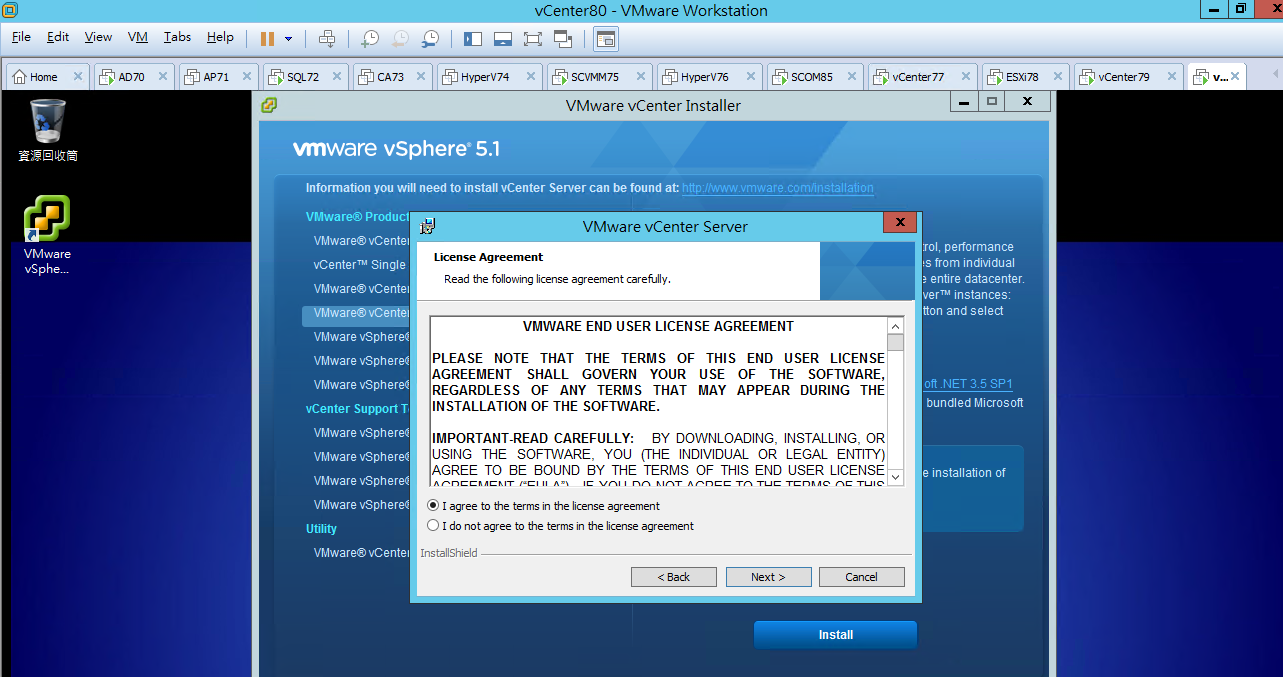Viewport: 1283px width, 677px height.
Task: Open the Edit menu
Action: point(58,37)
